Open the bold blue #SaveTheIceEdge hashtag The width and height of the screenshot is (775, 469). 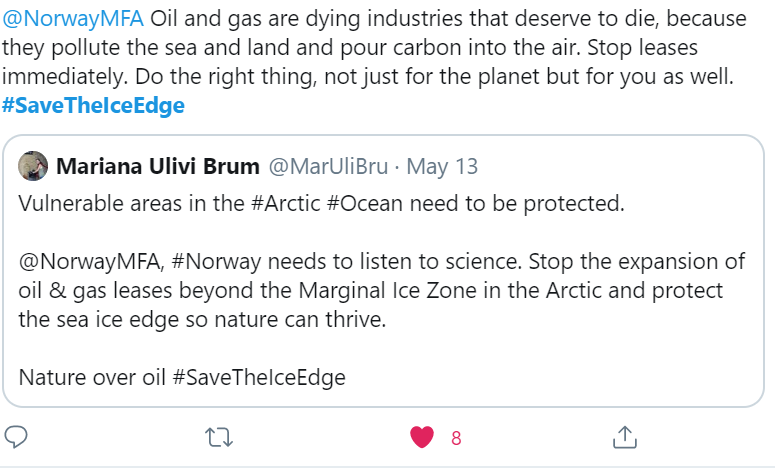coord(93,105)
